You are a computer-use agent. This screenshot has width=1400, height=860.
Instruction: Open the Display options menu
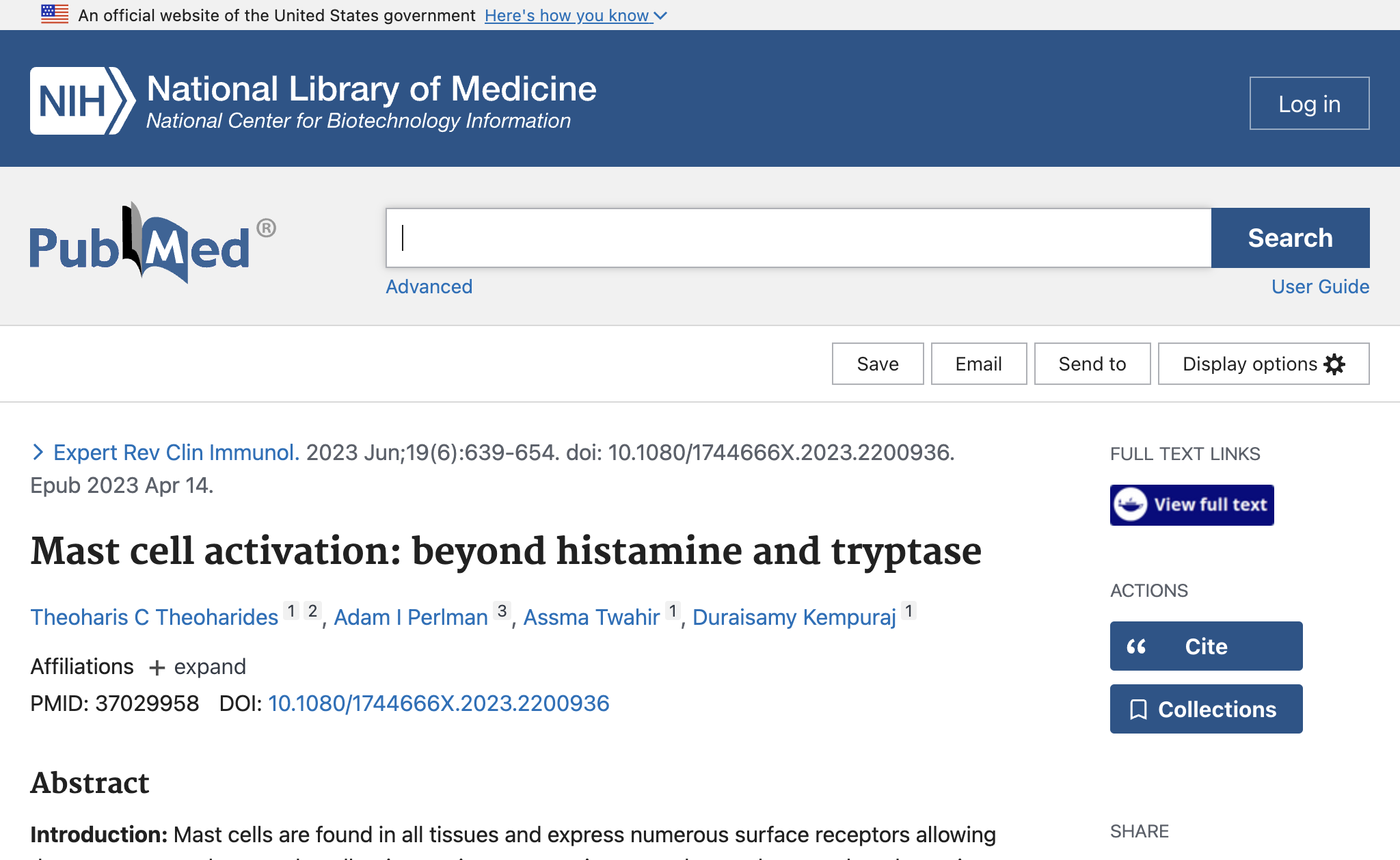[x=1263, y=364]
